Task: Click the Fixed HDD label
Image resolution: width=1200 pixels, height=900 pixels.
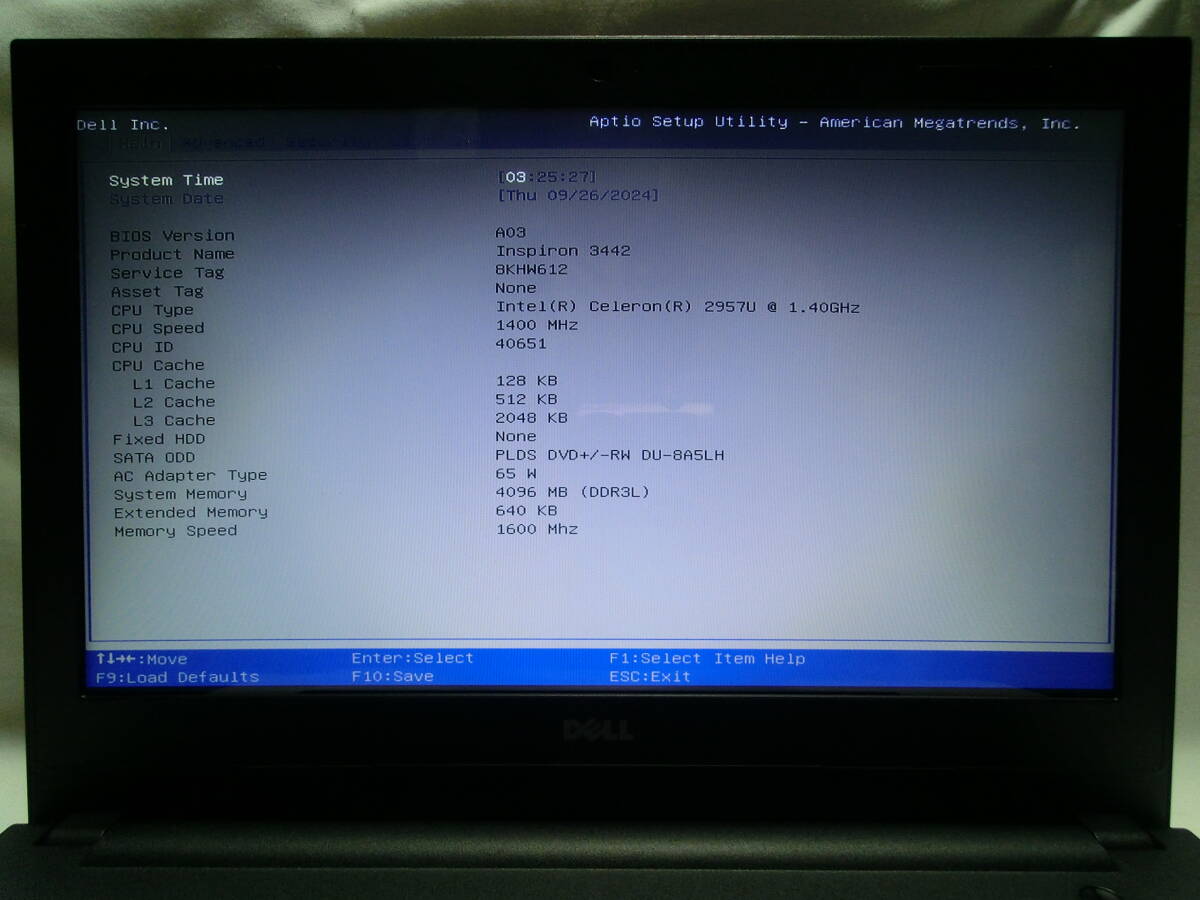Action: 159,439
